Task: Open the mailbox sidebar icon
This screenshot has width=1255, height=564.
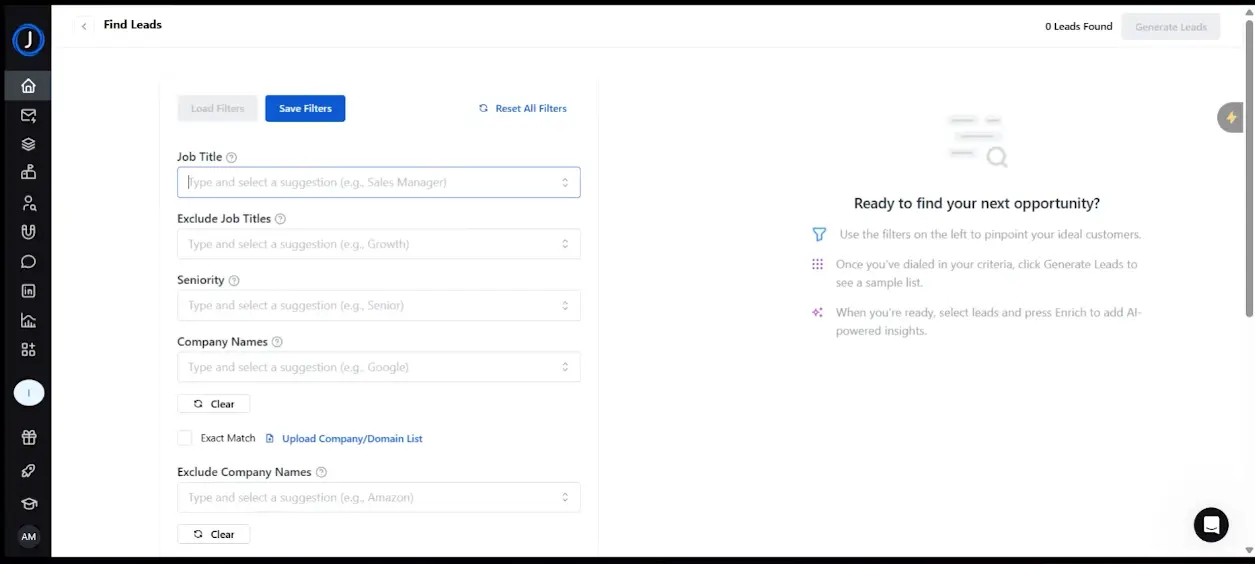Action: (28, 173)
